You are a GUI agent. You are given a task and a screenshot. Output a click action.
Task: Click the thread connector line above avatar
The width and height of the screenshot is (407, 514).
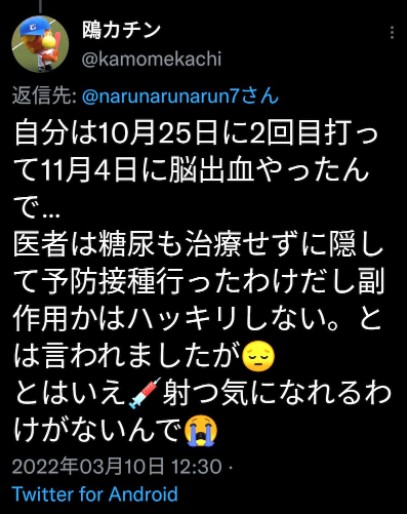(x=40, y=6)
